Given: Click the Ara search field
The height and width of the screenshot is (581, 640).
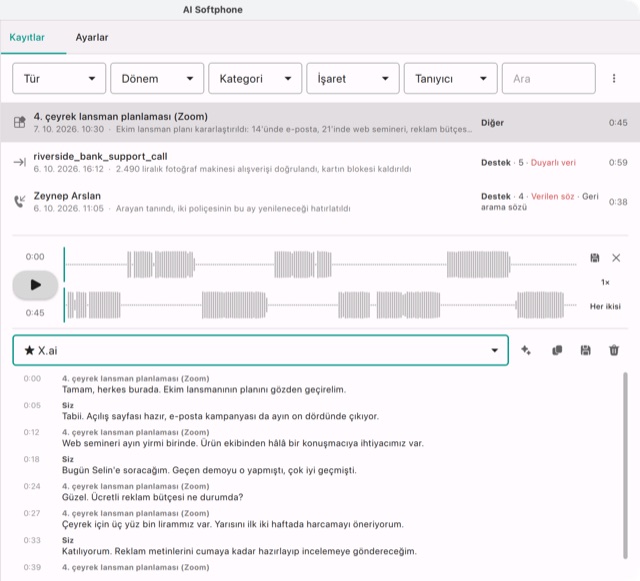Looking at the screenshot, I should (x=549, y=78).
